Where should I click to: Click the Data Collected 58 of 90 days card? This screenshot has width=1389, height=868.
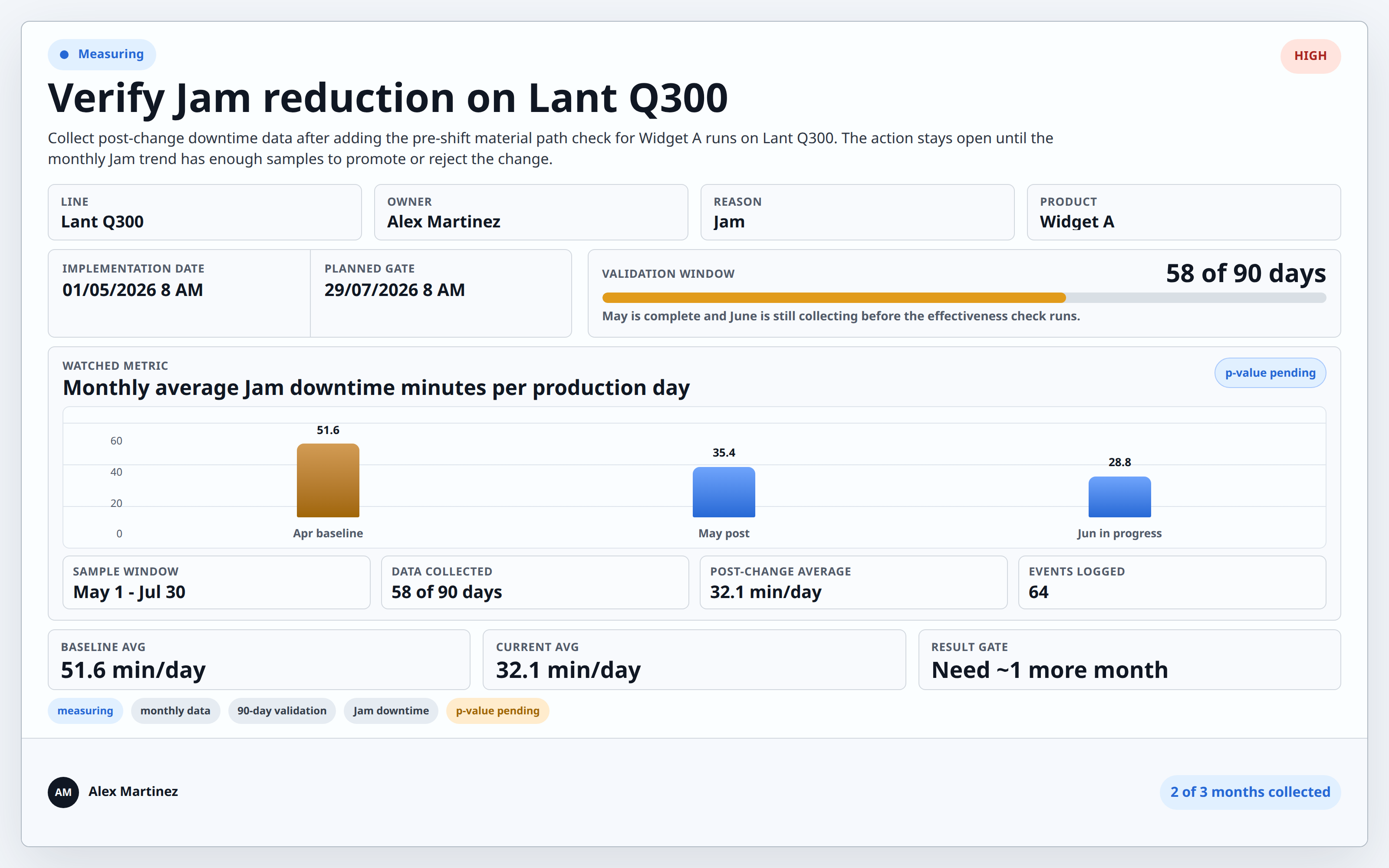[x=535, y=582]
